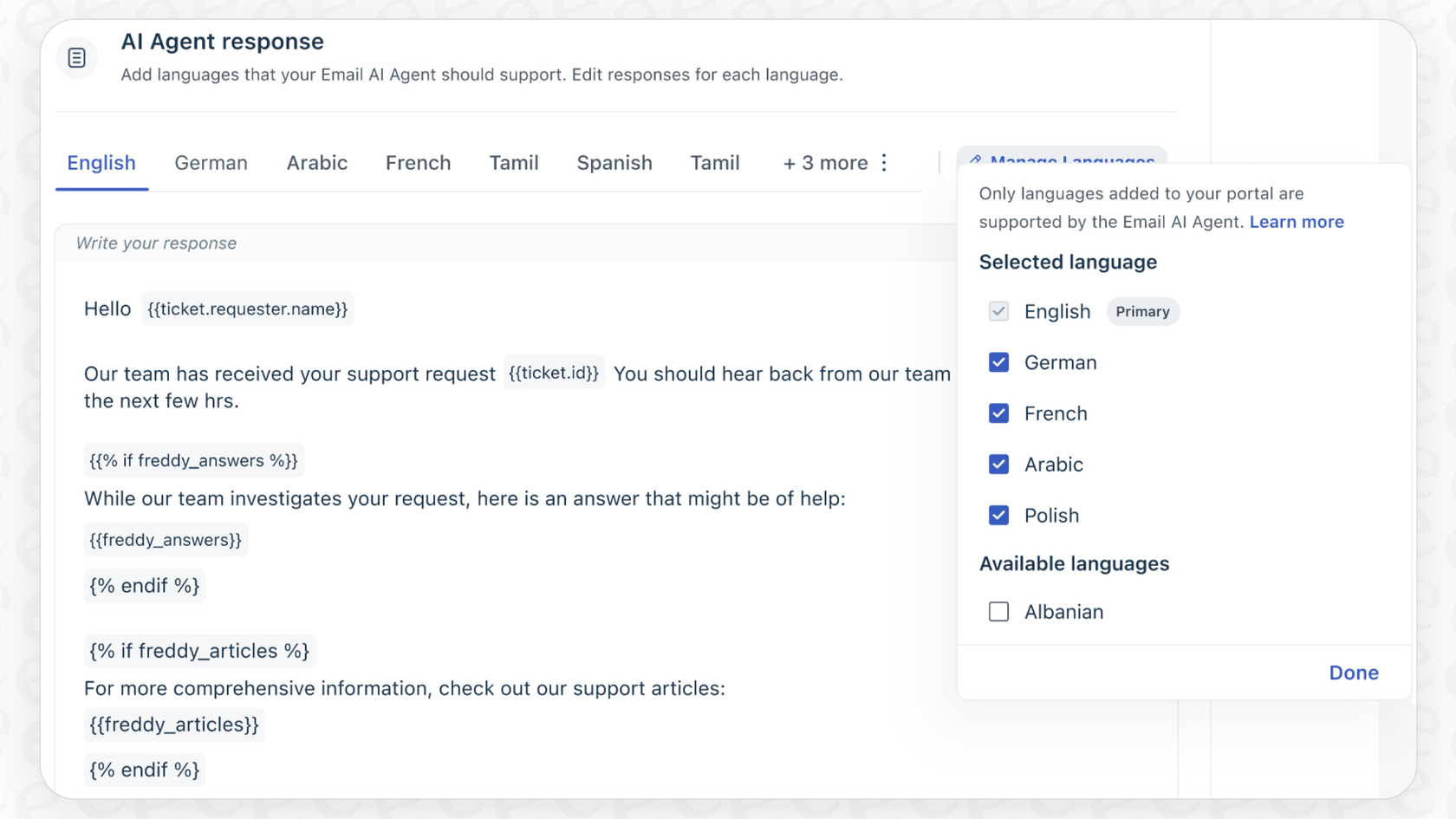The image size is (1456, 819).
Task: Expand the +3 more languages list
Action: tap(825, 162)
